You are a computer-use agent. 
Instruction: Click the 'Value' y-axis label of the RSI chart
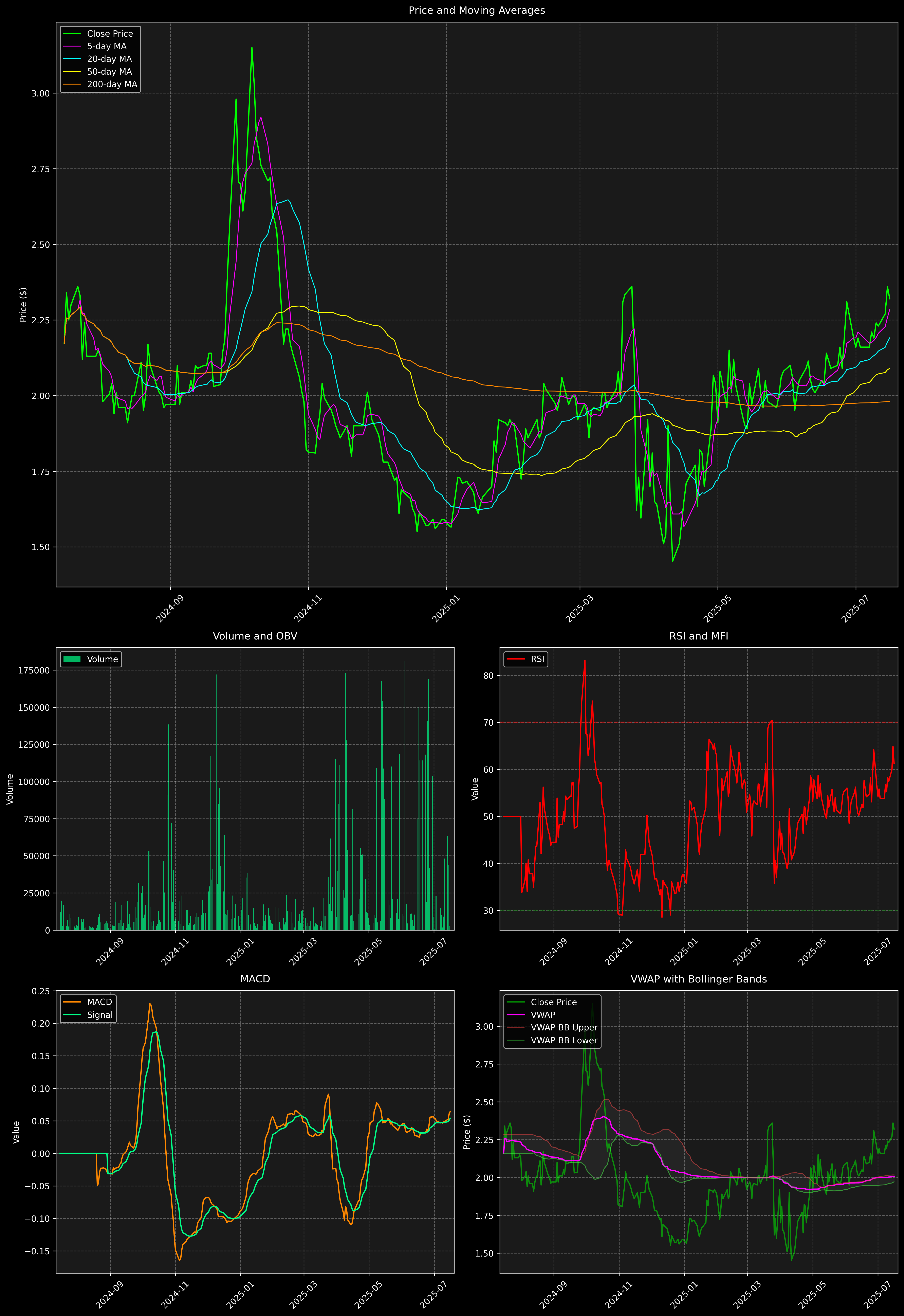tap(475, 789)
